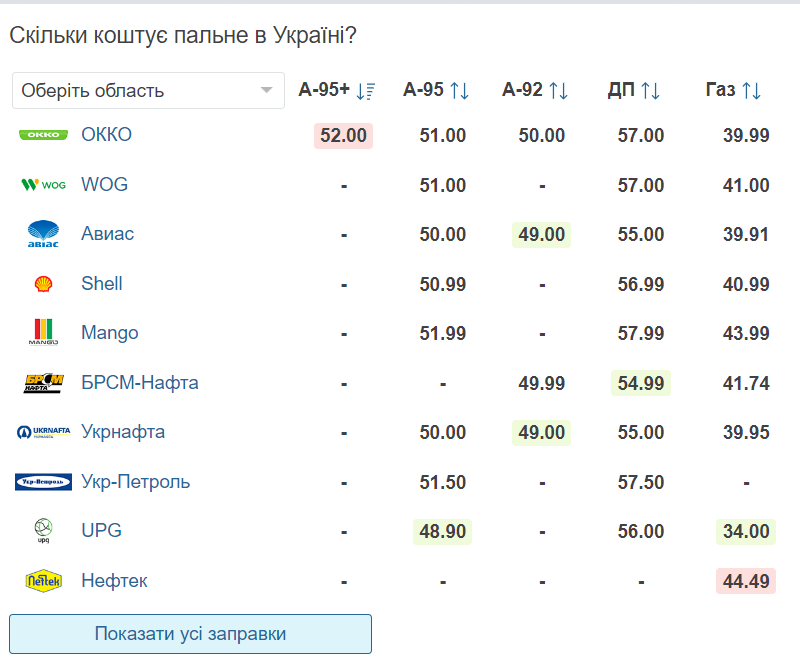This screenshot has height=672, width=800.
Task: Open the БРСМ-Нафта station name link
Action: 140,383
